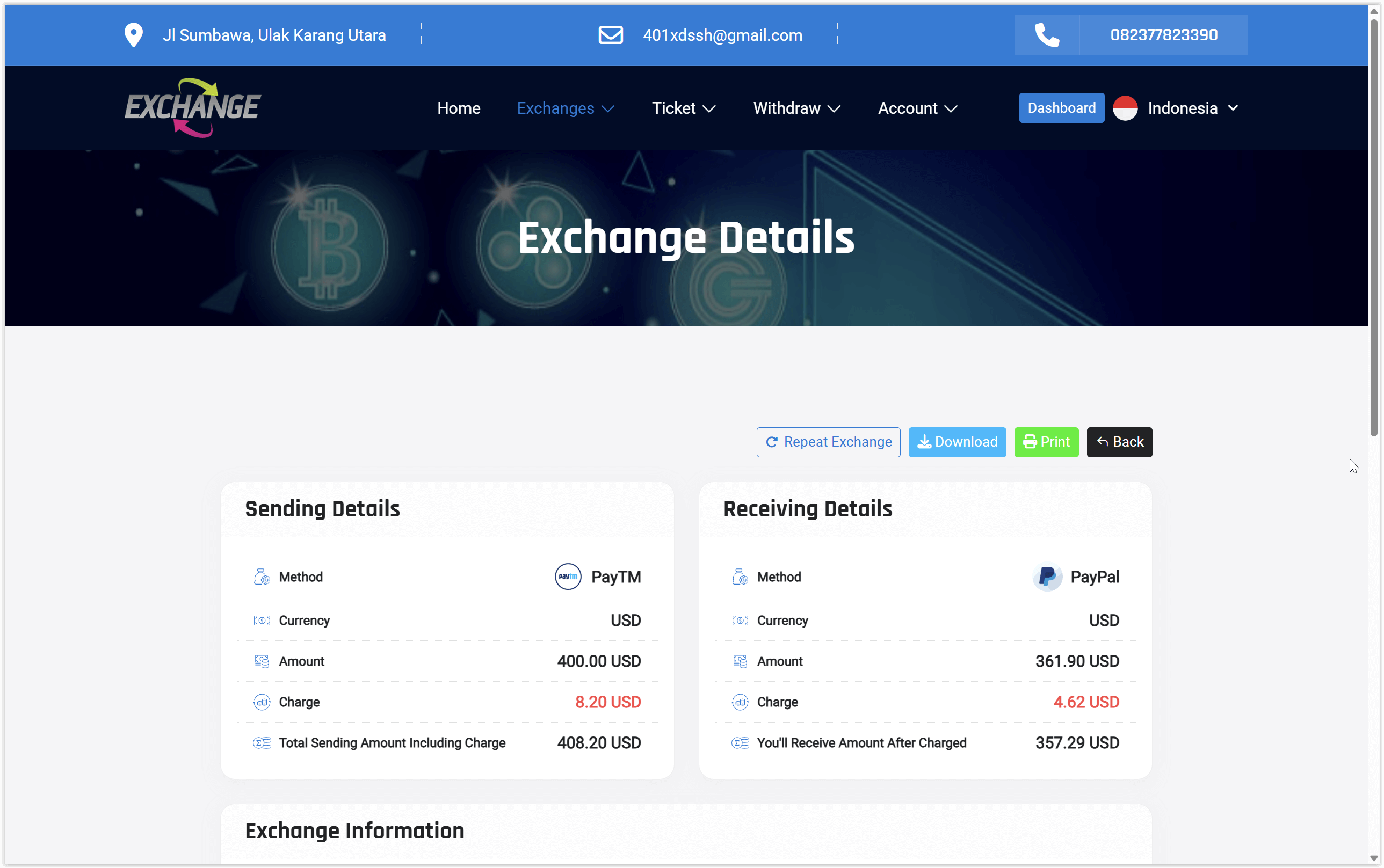Click the Repeat Exchange button
The height and width of the screenshot is (868, 1384).
[x=828, y=441]
